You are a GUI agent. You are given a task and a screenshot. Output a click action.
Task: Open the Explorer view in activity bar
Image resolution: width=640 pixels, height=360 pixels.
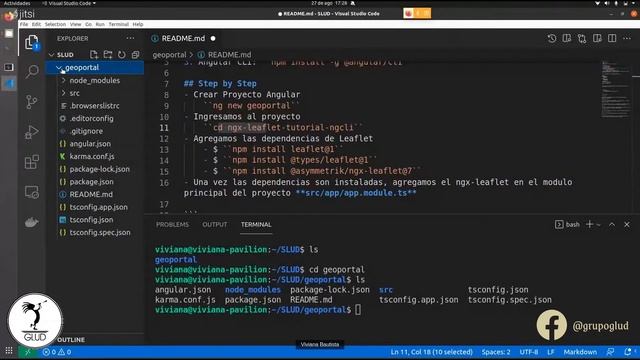31,42
